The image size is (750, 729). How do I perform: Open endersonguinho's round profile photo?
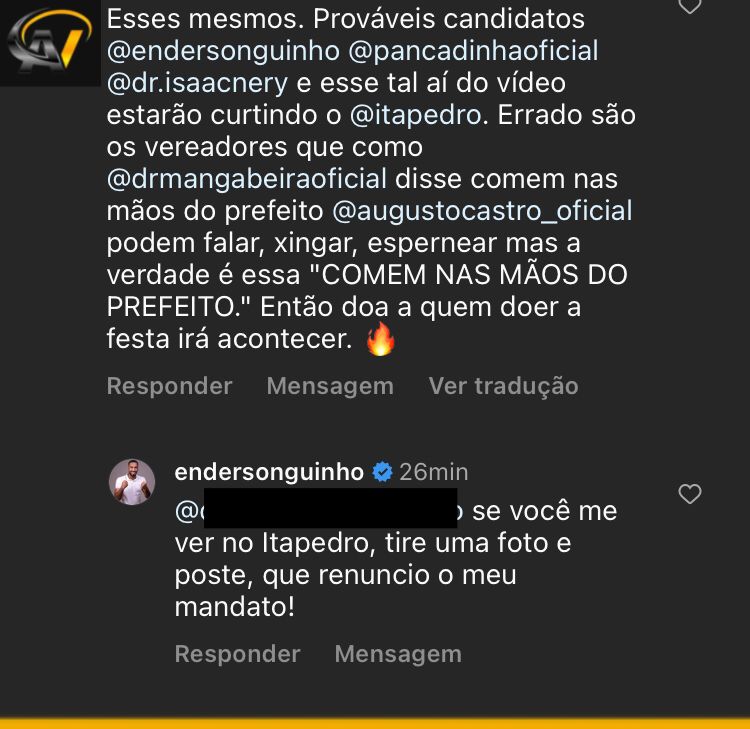coord(131,483)
